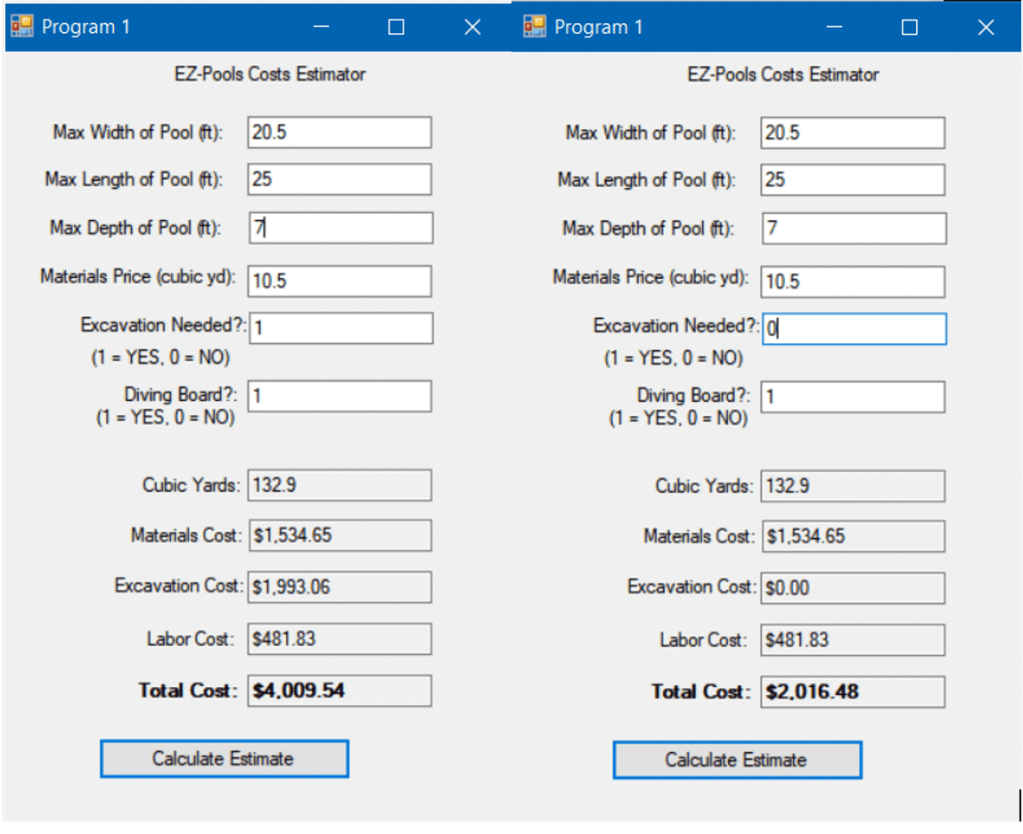The width and height of the screenshot is (1023, 834).
Task: Click Calculate Estimate button in right window
Action: [737, 760]
